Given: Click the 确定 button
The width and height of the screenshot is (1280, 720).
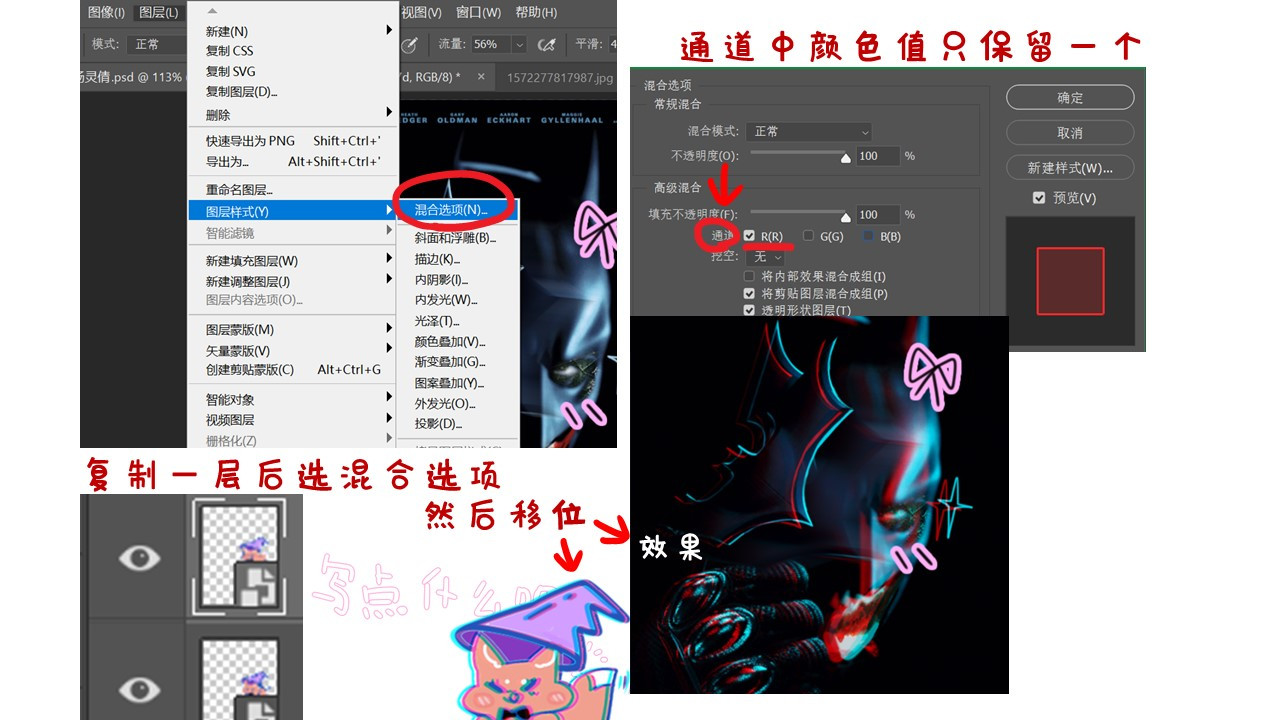Looking at the screenshot, I should (1069, 97).
